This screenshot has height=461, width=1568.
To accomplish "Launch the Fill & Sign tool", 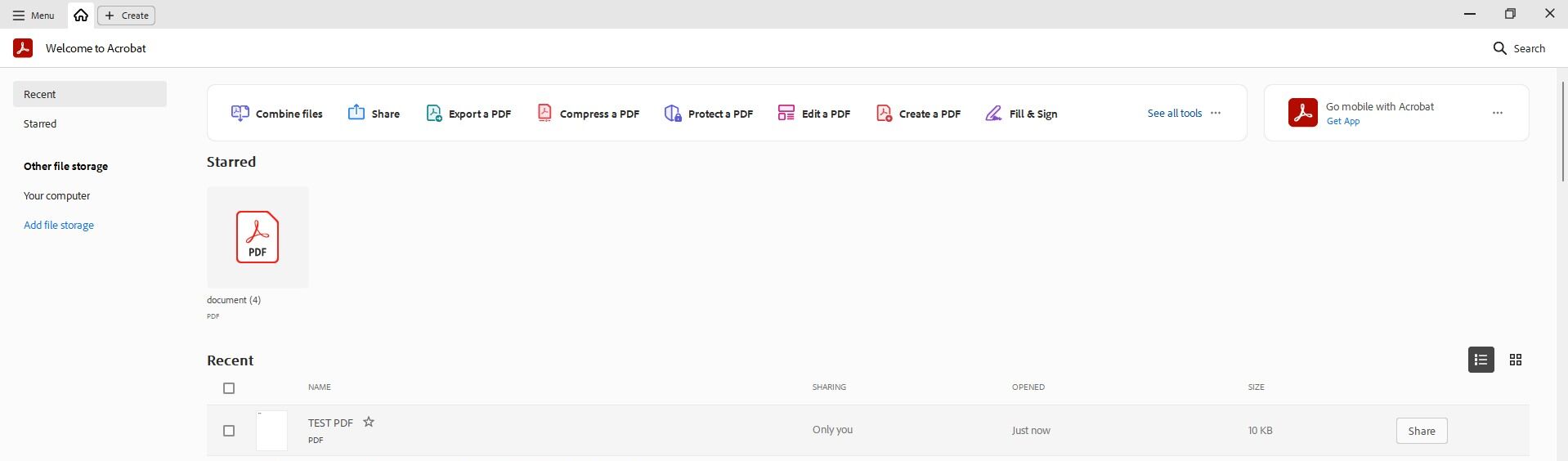I will coord(1021,114).
